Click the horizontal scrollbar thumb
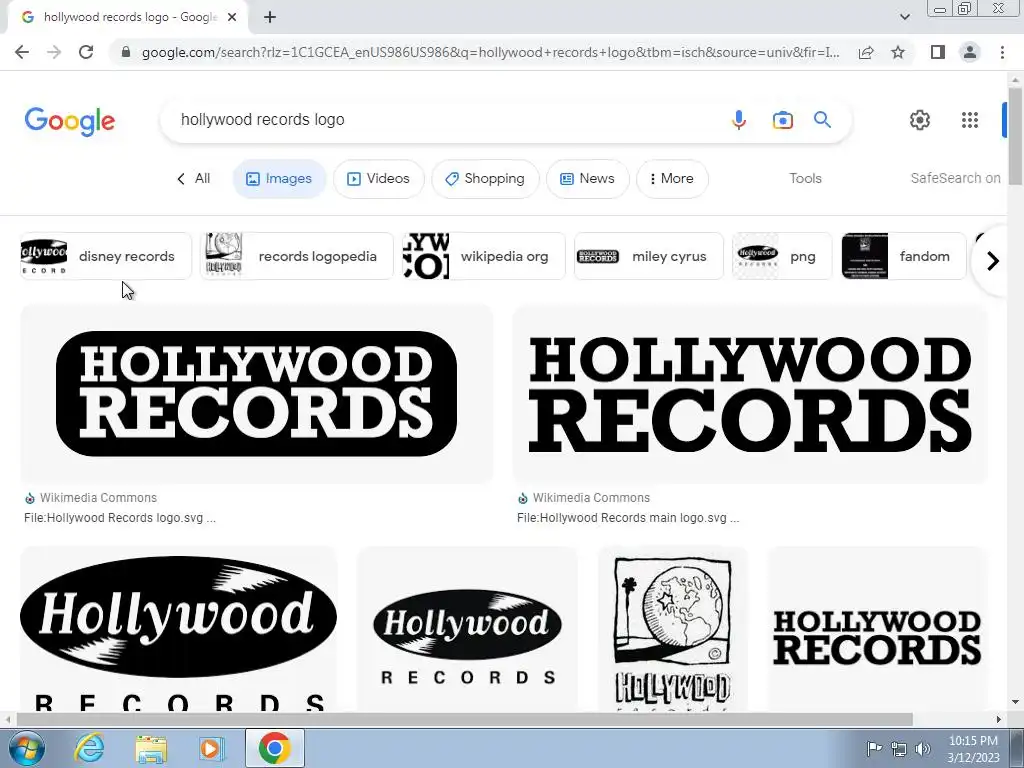This screenshot has width=1024, height=768. tap(464, 719)
